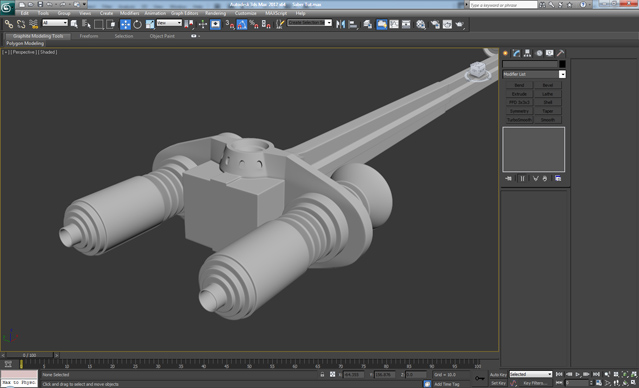Open the selection filter All dropdown
Viewport: 639px width, 388px height.
[x=55, y=23]
